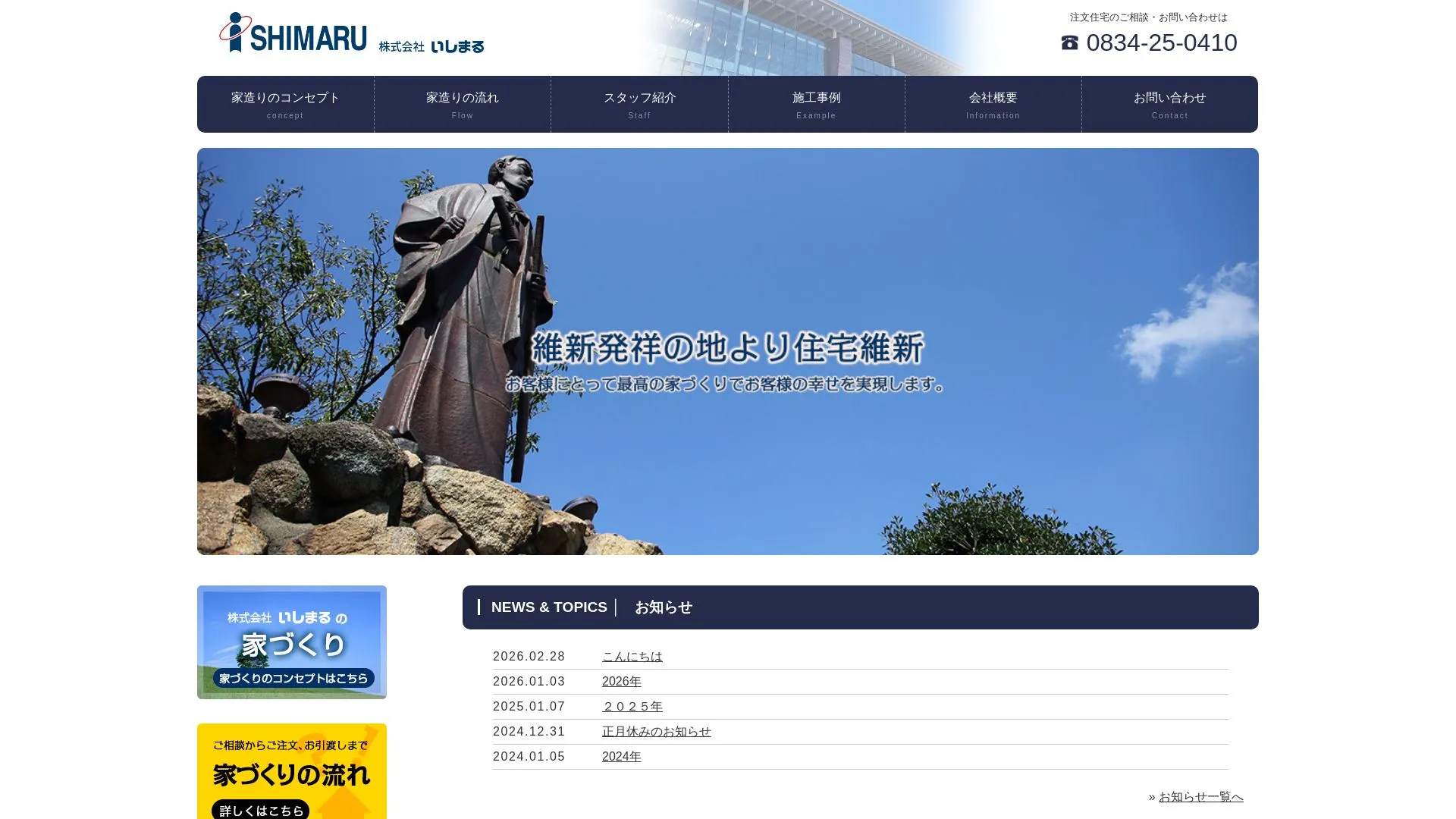This screenshot has width=1456, height=819.
Task: Open the 家造りの流れ Flow menu item
Action: pos(463,105)
